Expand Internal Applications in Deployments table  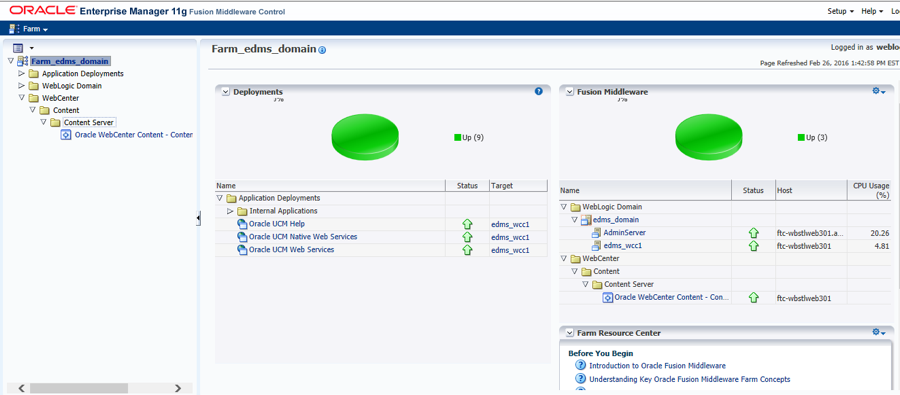tap(230, 211)
